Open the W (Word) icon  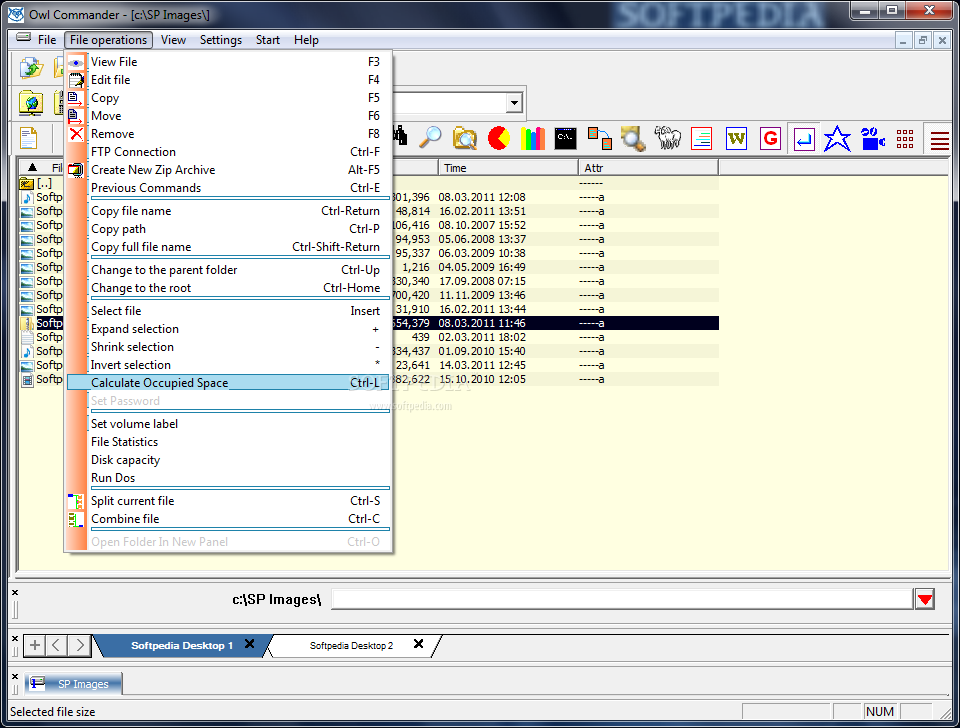pyautogui.click(x=736, y=138)
